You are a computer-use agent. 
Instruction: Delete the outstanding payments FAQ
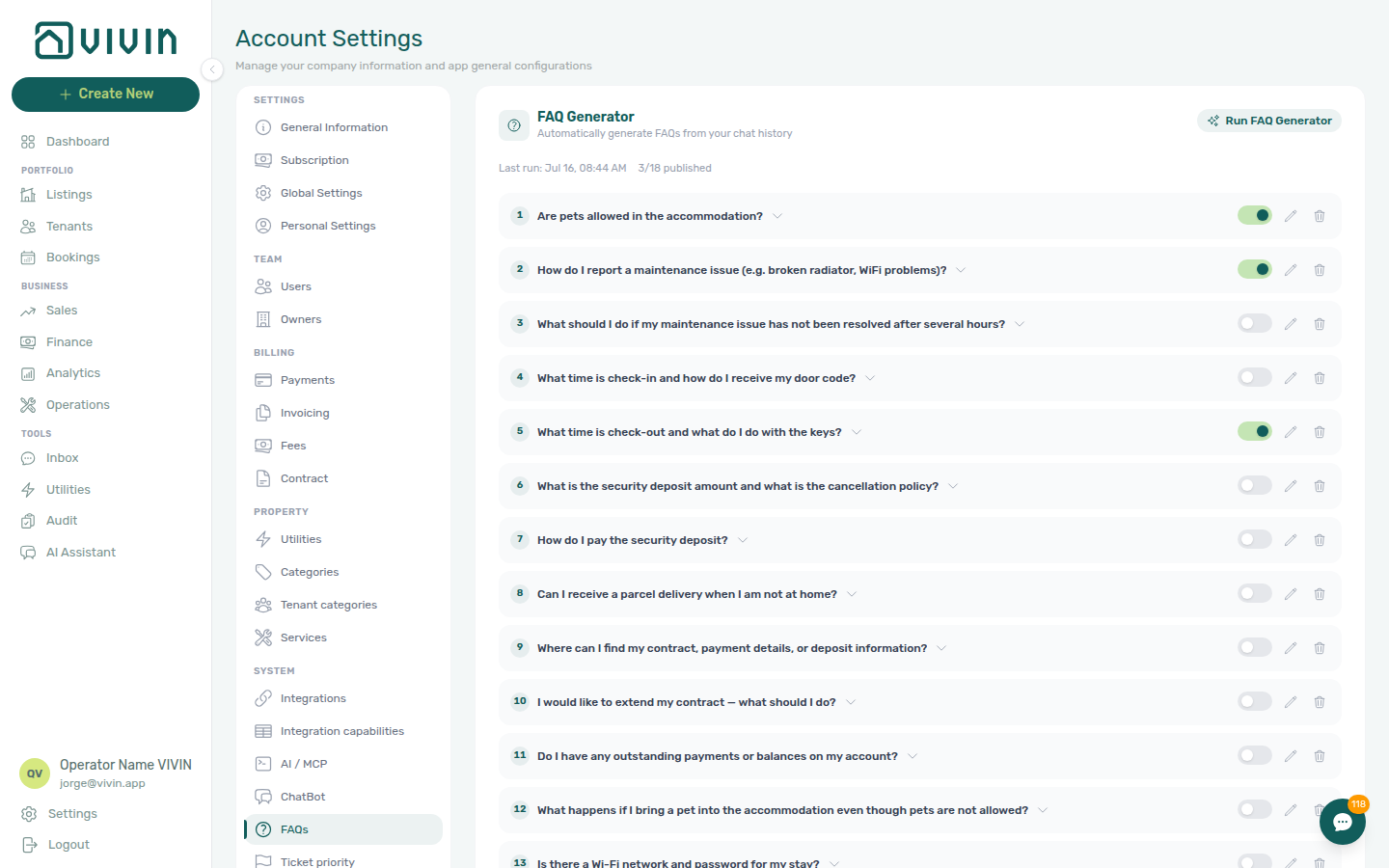[x=1320, y=756]
